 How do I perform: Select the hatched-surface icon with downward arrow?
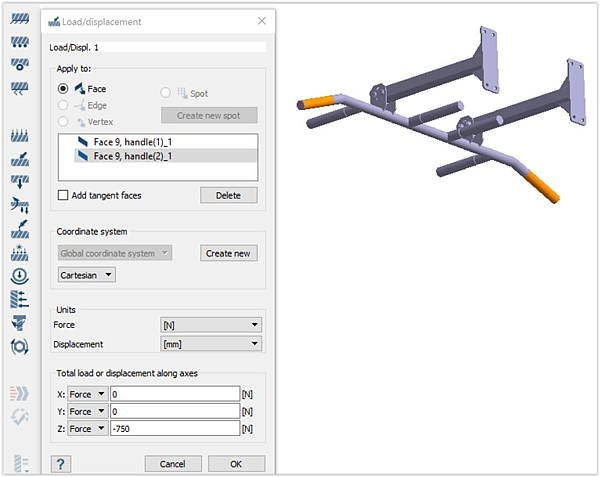pyautogui.click(x=20, y=182)
